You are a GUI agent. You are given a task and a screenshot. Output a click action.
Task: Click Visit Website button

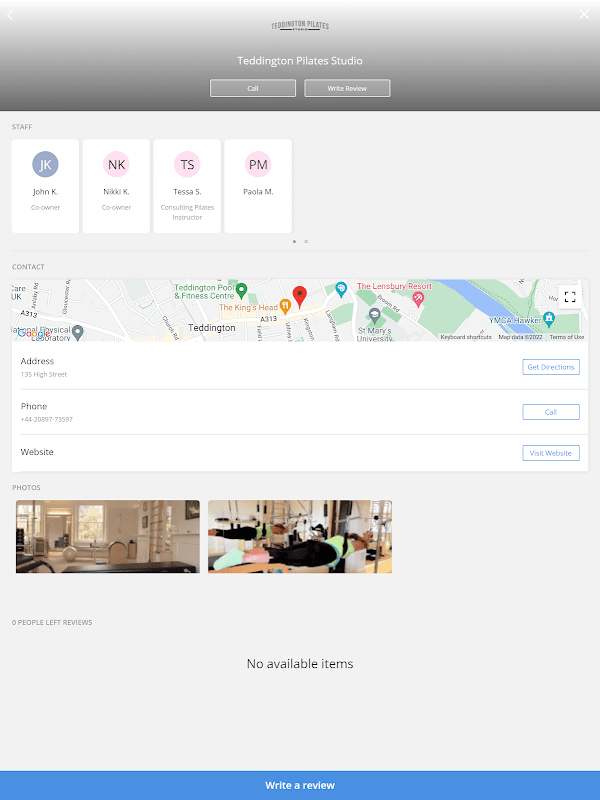tap(551, 453)
